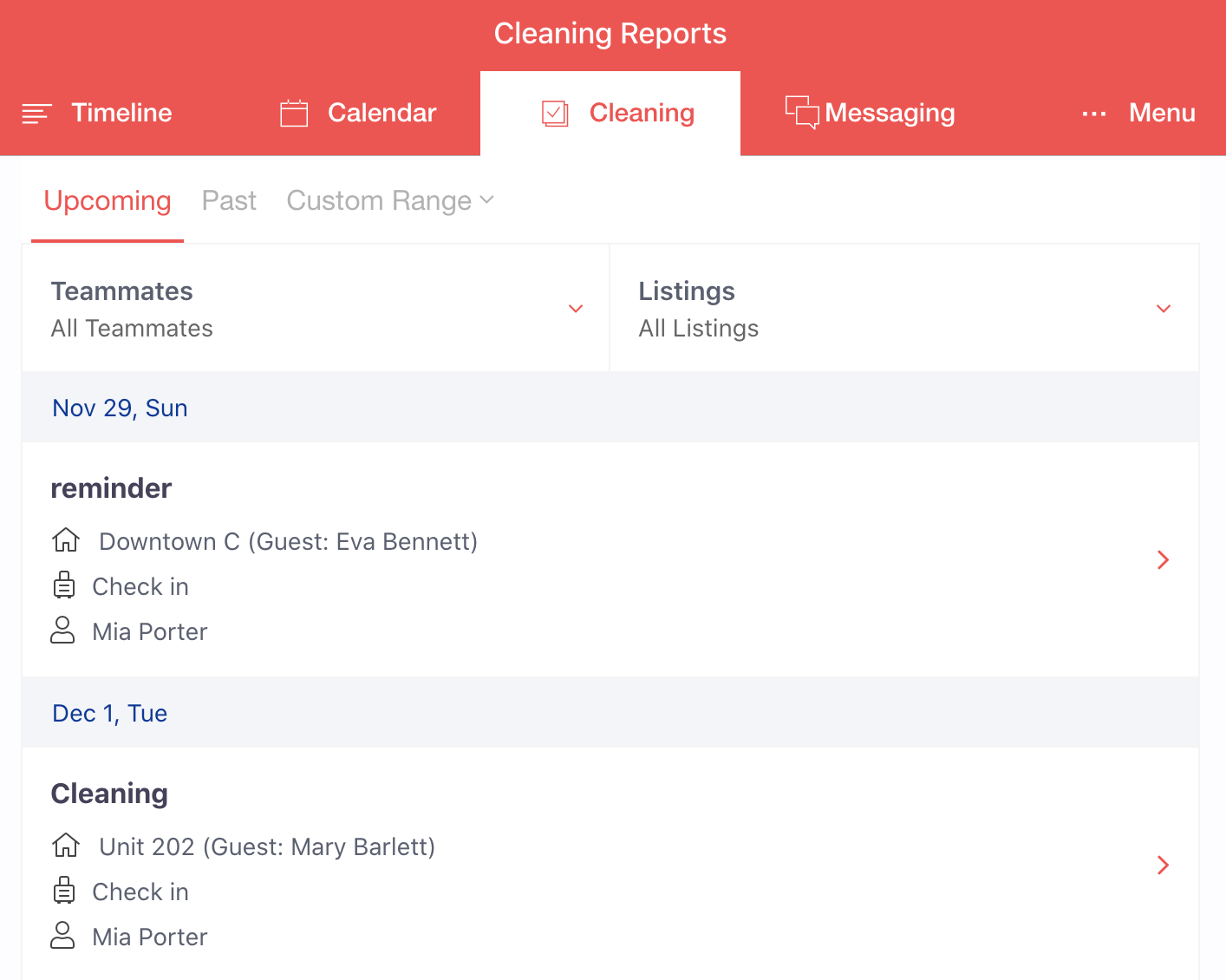Open Cleaning task details via arrow
Screen dimensions: 1226x980
tap(1164, 866)
